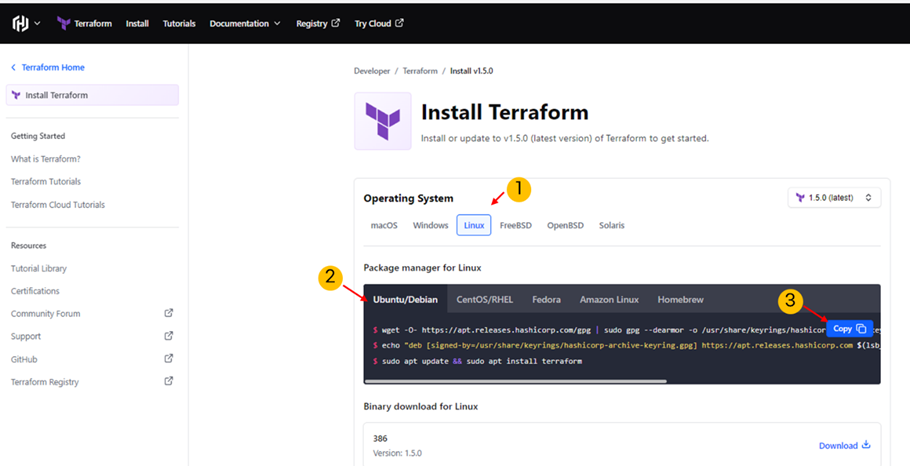Screen dimensions: 910x466
Task: Click the sudo apt update command line
Action: (478, 361)
